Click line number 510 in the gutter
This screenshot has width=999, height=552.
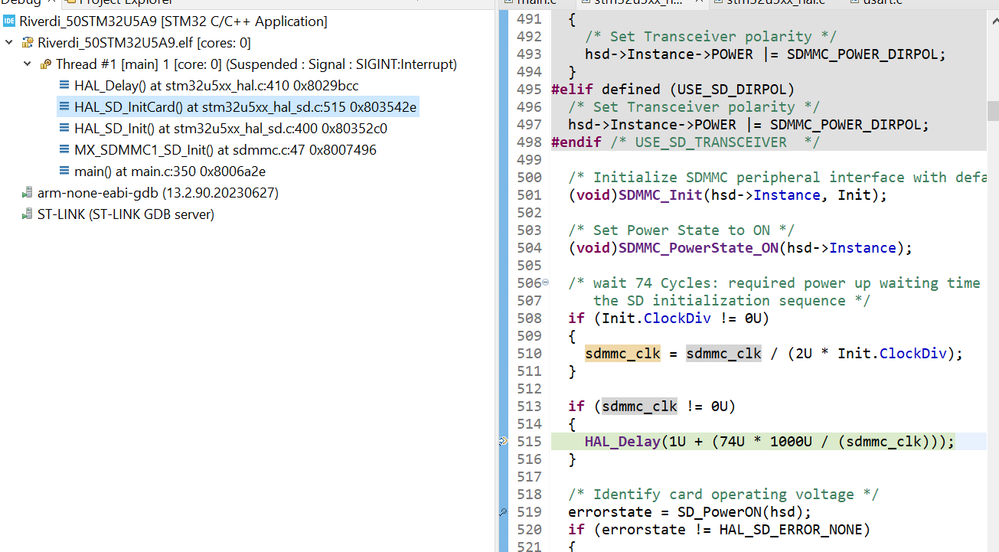click(529, 354)
